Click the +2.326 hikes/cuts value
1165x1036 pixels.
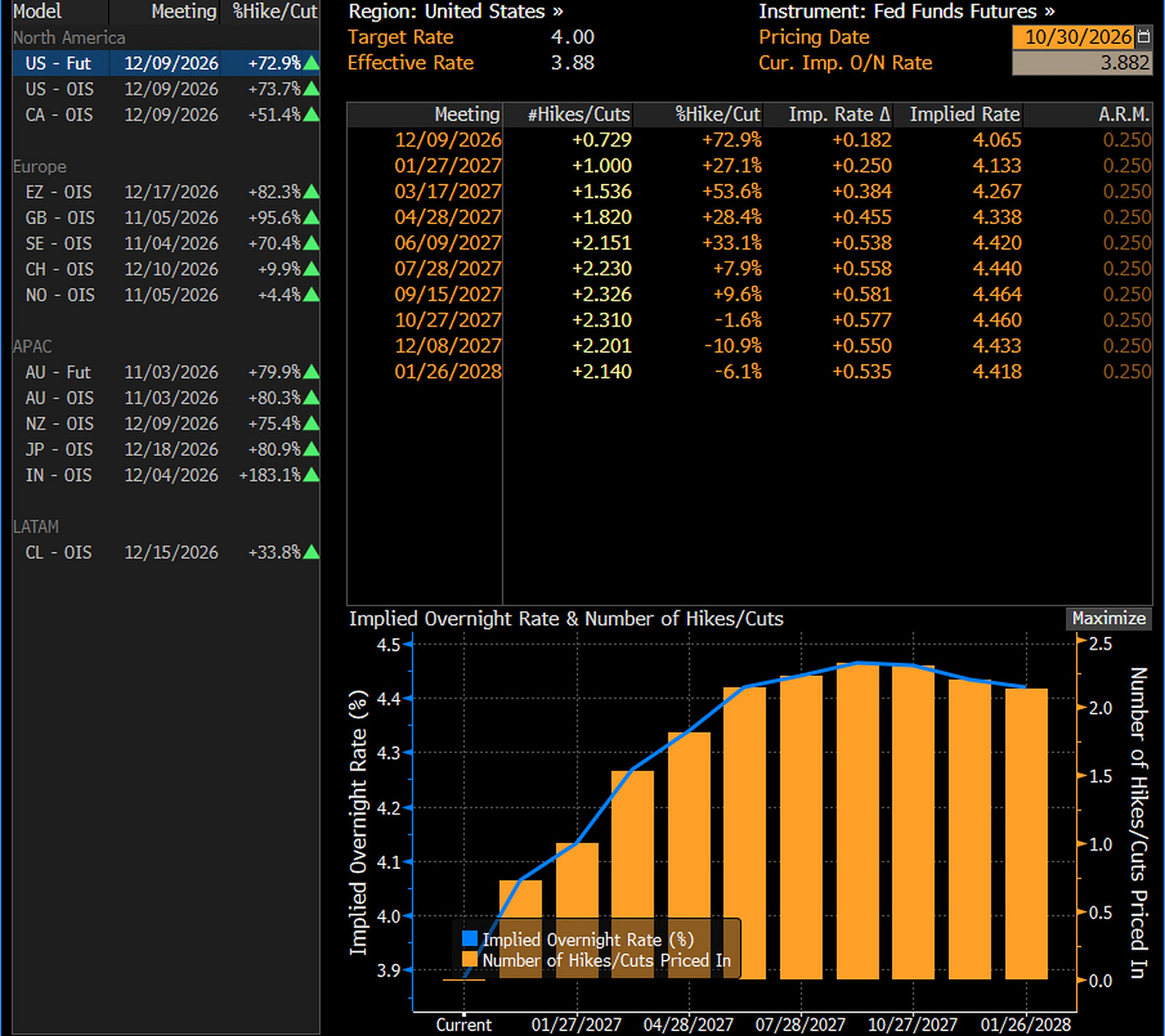(602, 294)
